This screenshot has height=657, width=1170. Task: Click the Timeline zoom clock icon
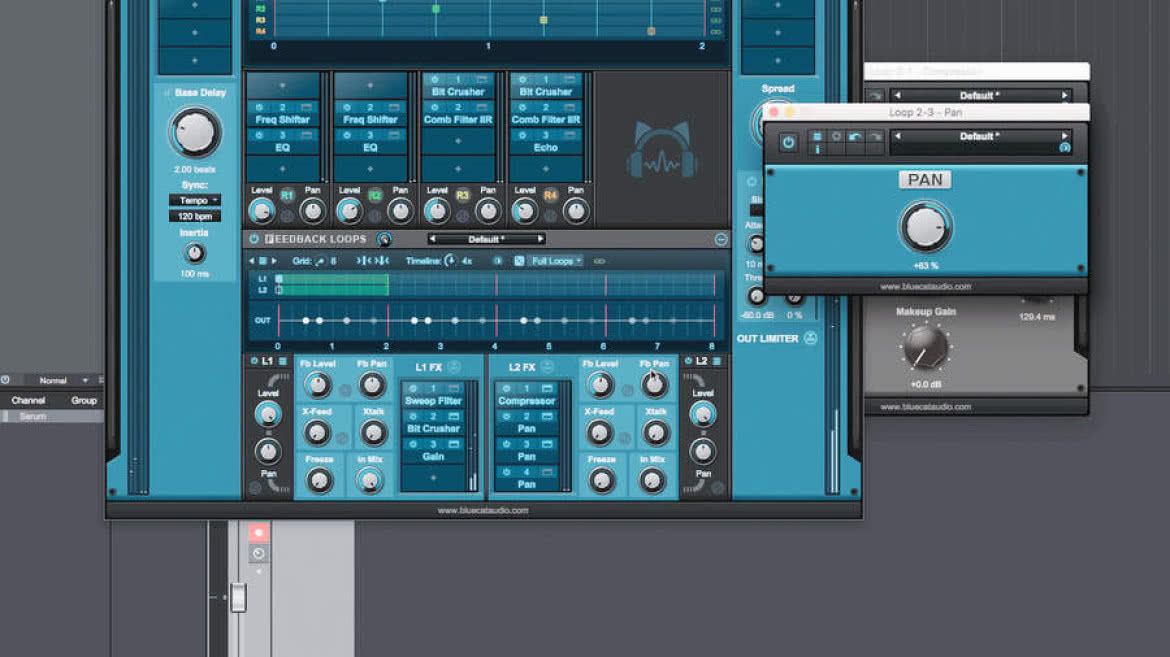(x=450, y=261)
